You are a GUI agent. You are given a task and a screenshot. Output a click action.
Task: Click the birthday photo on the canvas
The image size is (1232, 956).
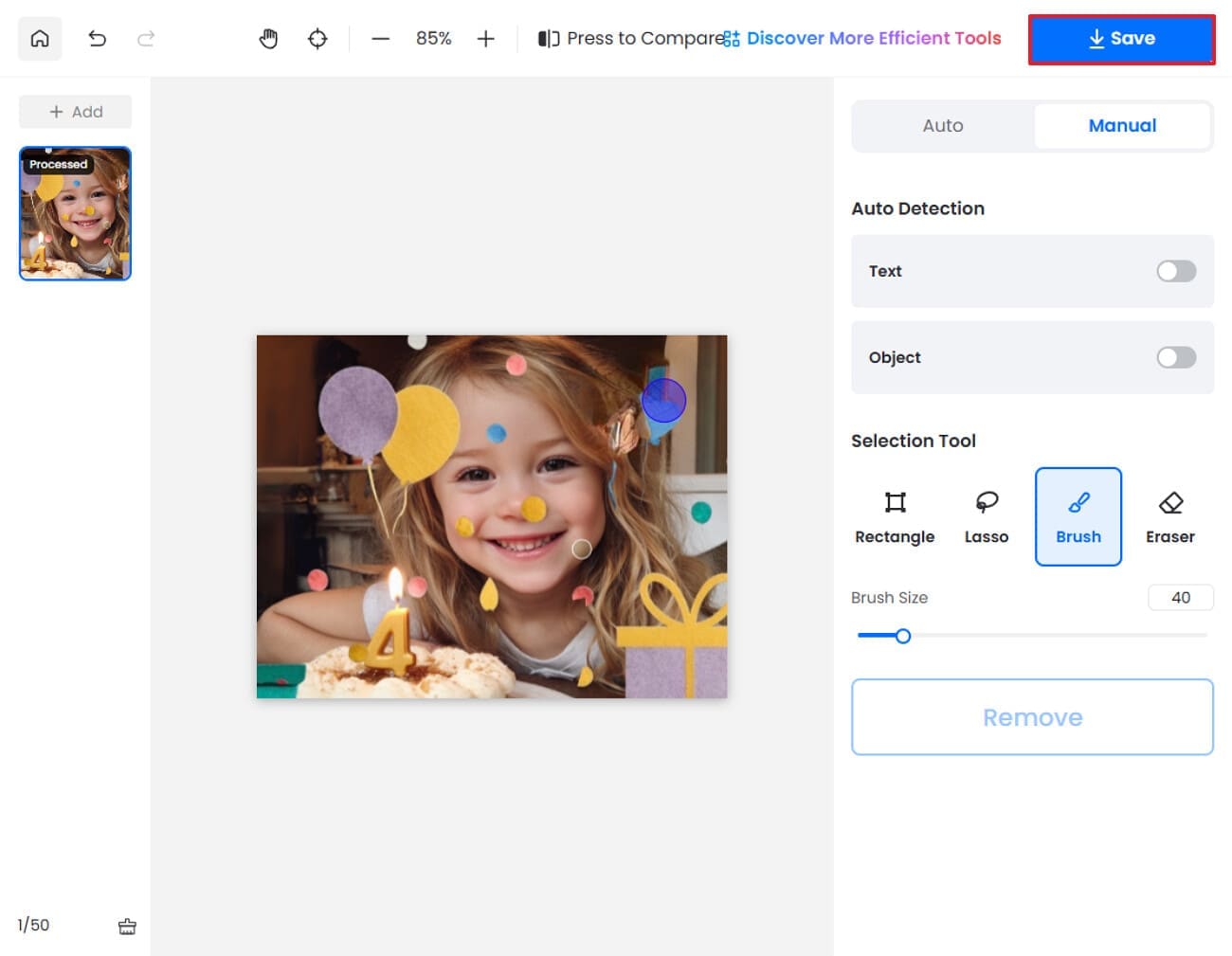[x=492, y=516]
